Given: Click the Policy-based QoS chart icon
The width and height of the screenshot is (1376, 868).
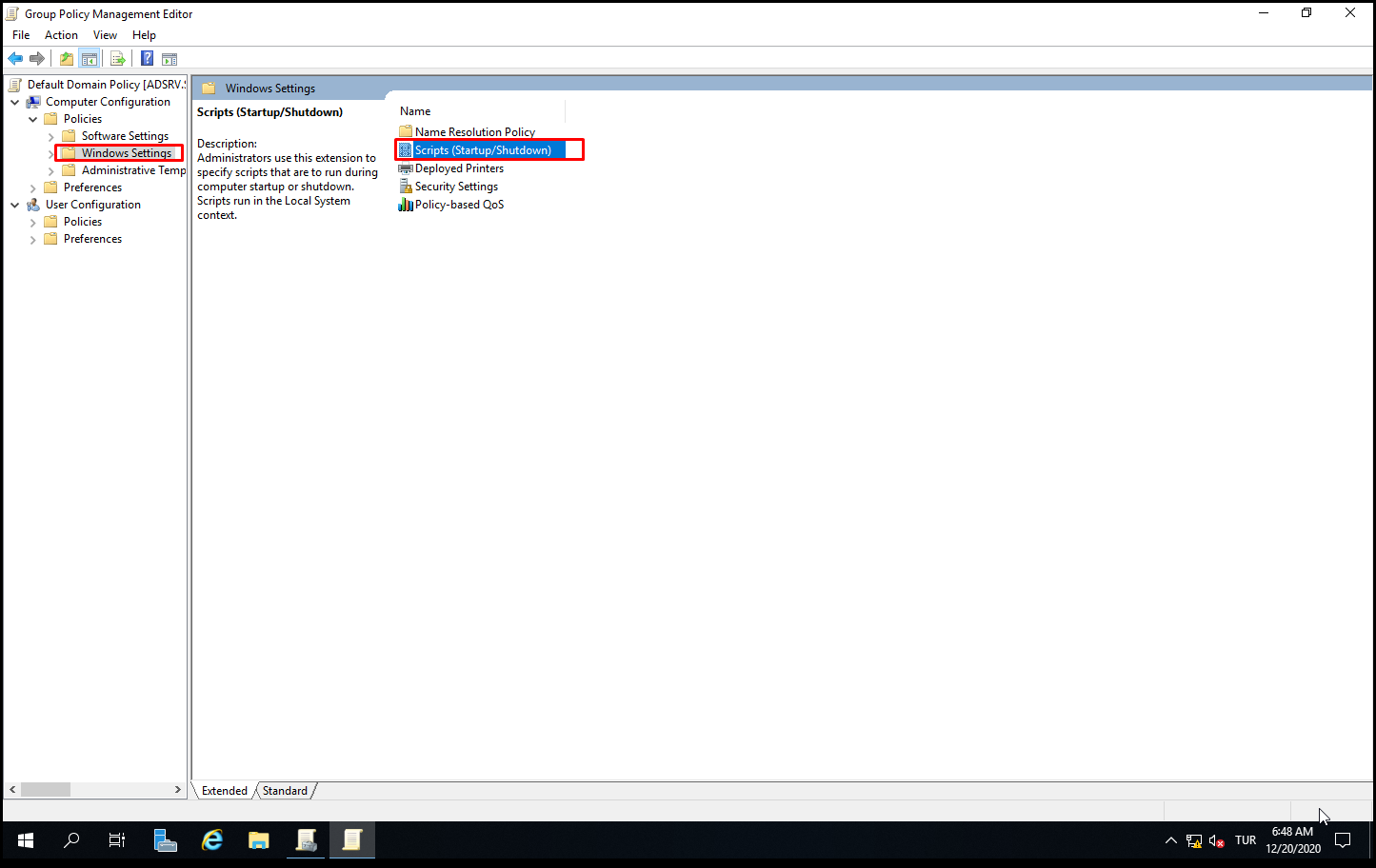Looking at the screenshot, I should pyautogui.click(x=406, y=205).
